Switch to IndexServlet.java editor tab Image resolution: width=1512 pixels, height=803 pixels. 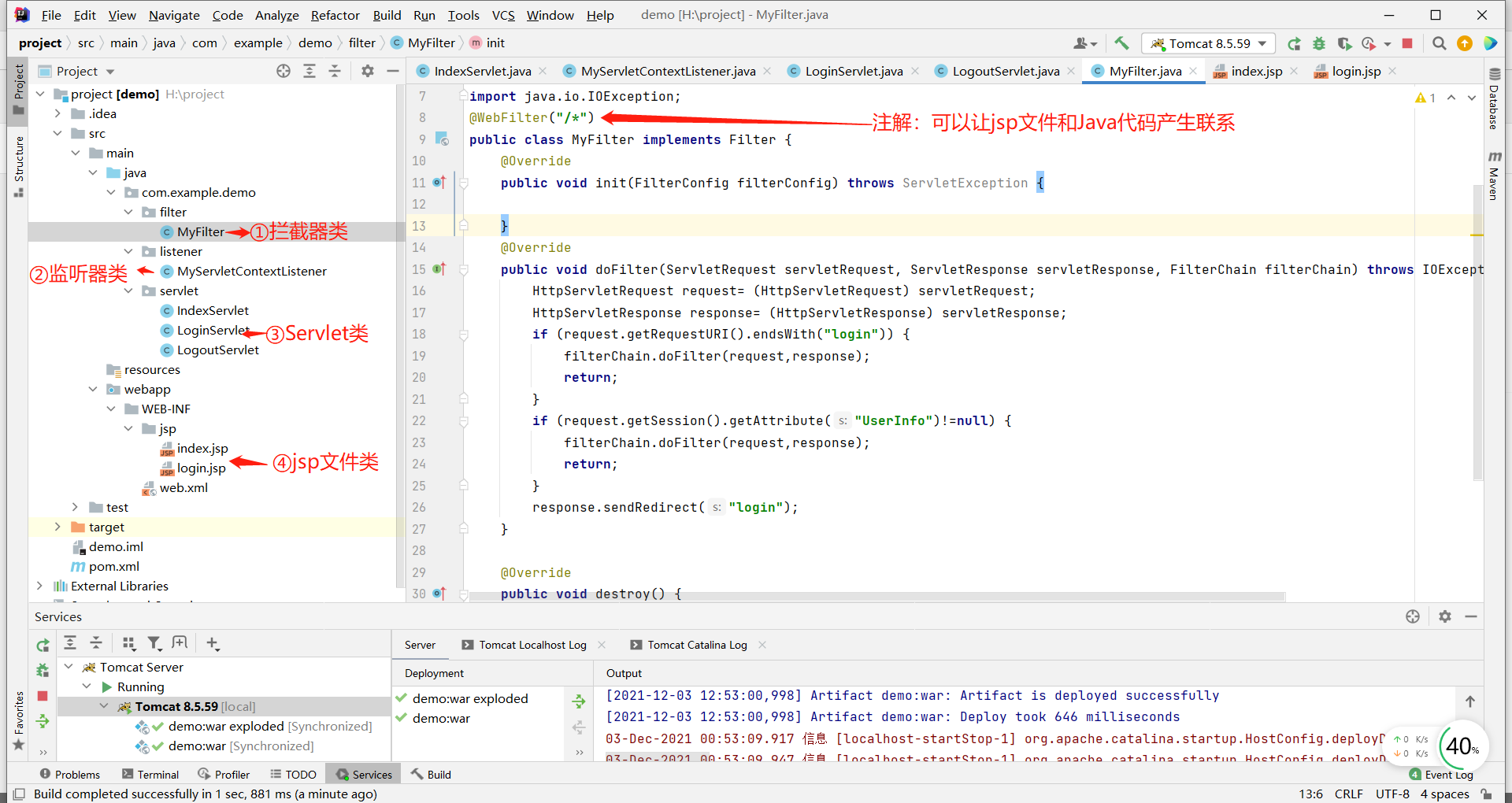tap(482, 71)
